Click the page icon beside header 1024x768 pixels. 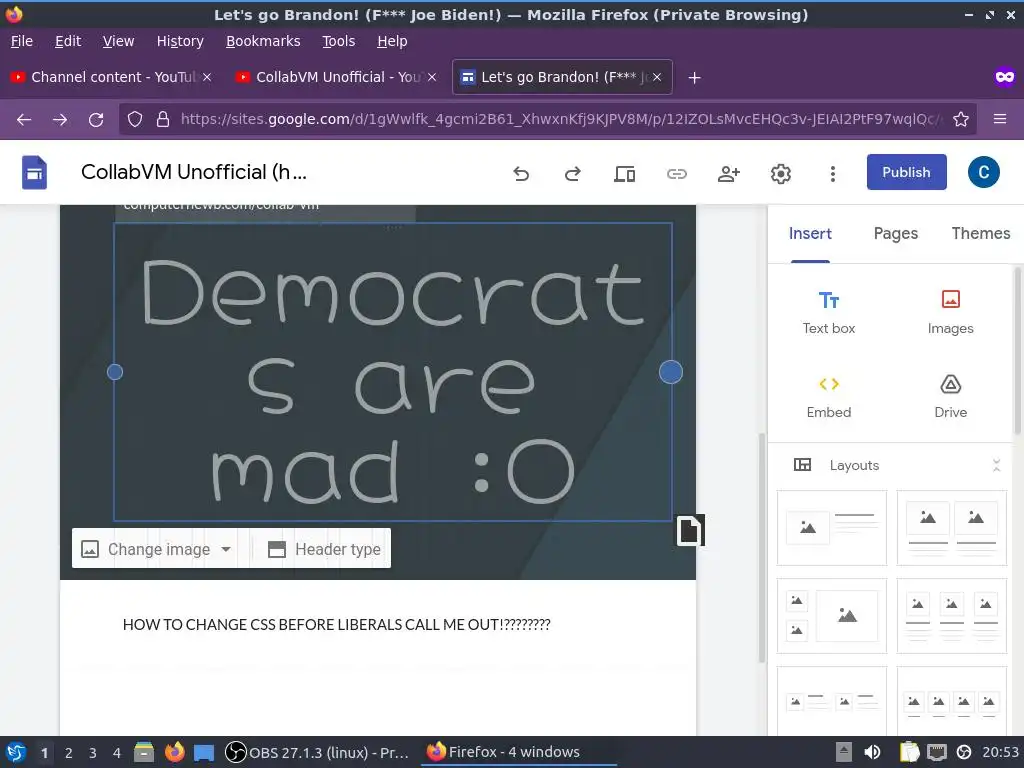coord(690,530)
